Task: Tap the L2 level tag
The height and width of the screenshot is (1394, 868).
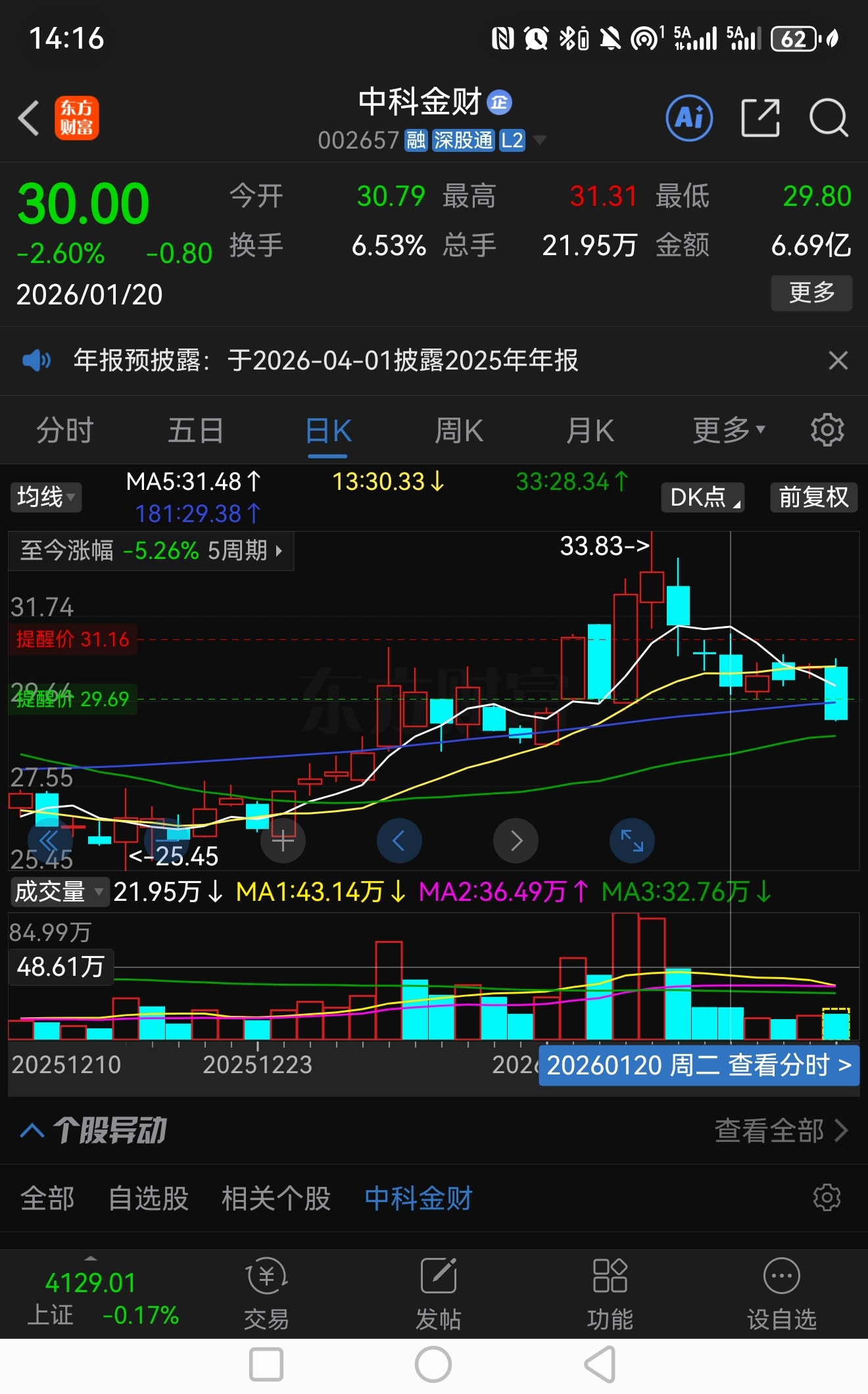Action: 512,140
